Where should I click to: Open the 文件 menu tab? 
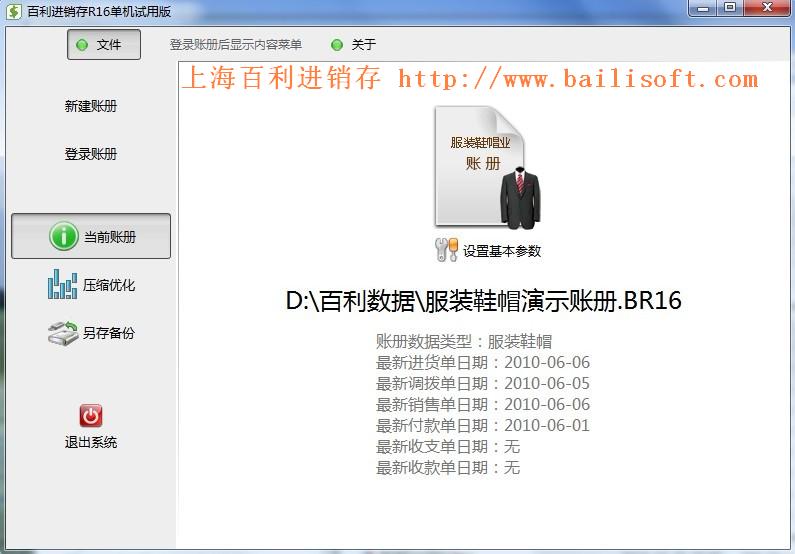click(104, 45)
